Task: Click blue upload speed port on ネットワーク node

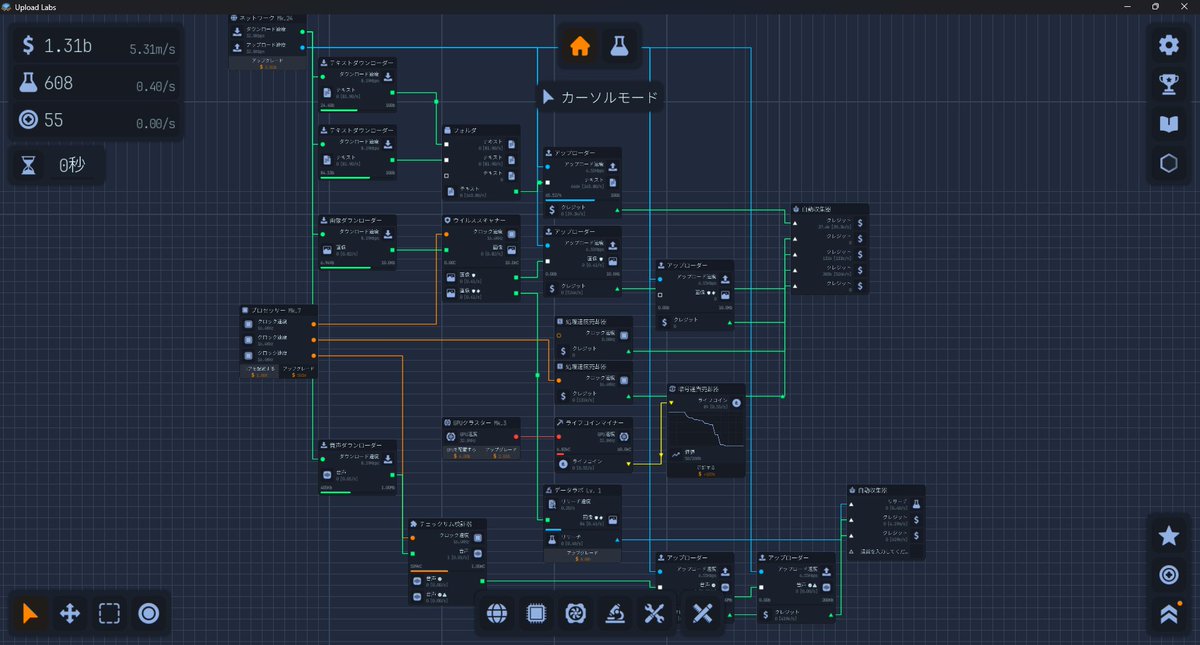Action: [x=302, y=47]
